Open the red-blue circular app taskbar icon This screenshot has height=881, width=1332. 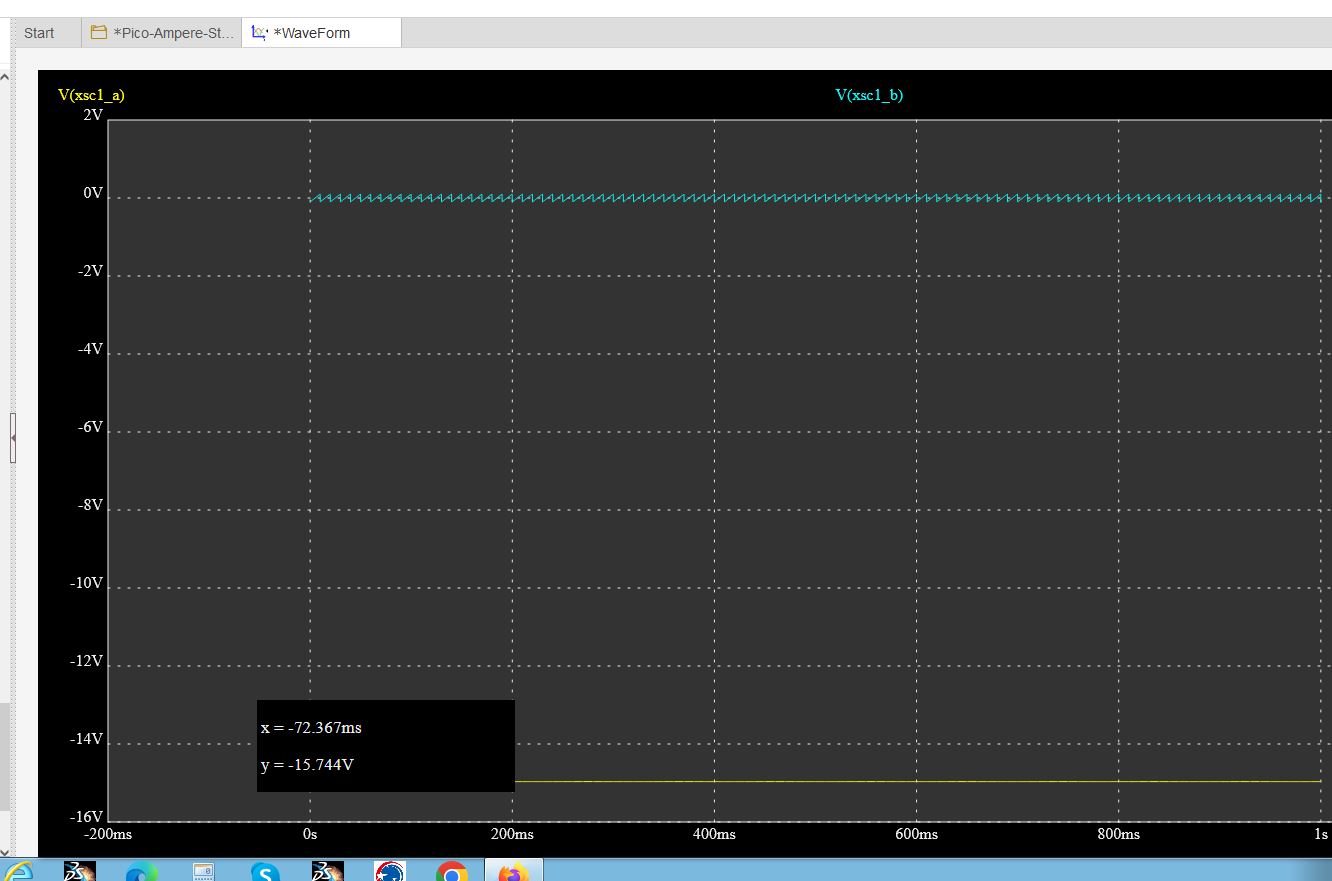pyautogui.click(x=389, y=872)
